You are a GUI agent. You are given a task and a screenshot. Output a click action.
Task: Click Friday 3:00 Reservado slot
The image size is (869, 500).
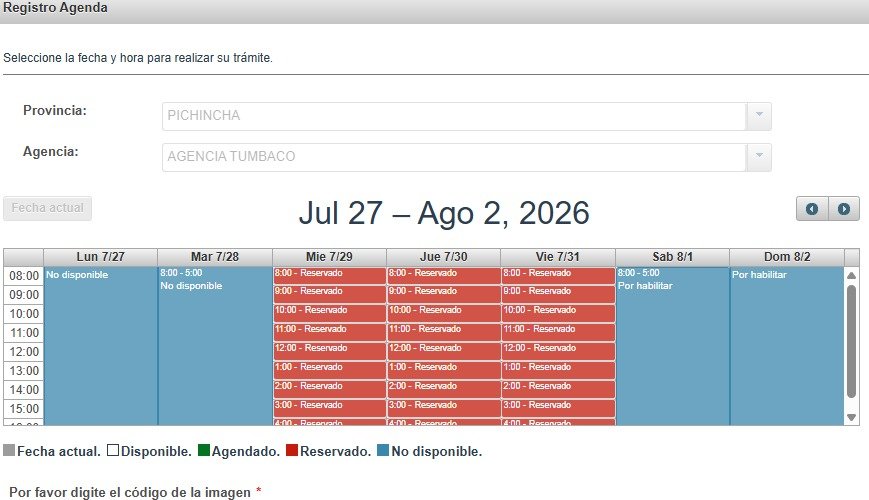(x=558, y=408)
